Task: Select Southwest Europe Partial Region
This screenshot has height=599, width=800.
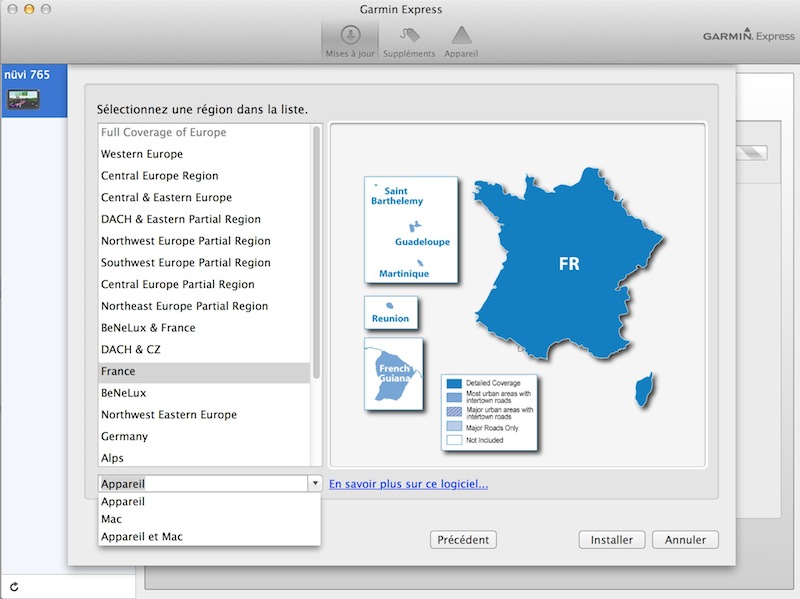Action: pyautogui.click(x=204, y=262)
